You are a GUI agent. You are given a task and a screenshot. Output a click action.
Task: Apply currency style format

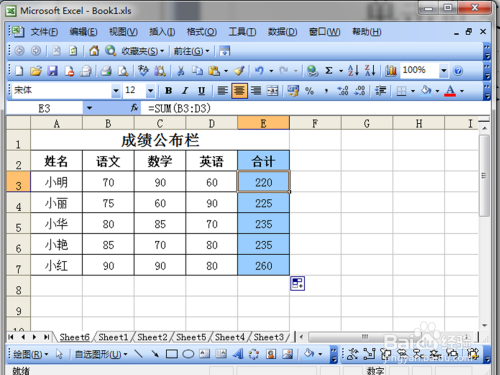[x=293, y=91]
